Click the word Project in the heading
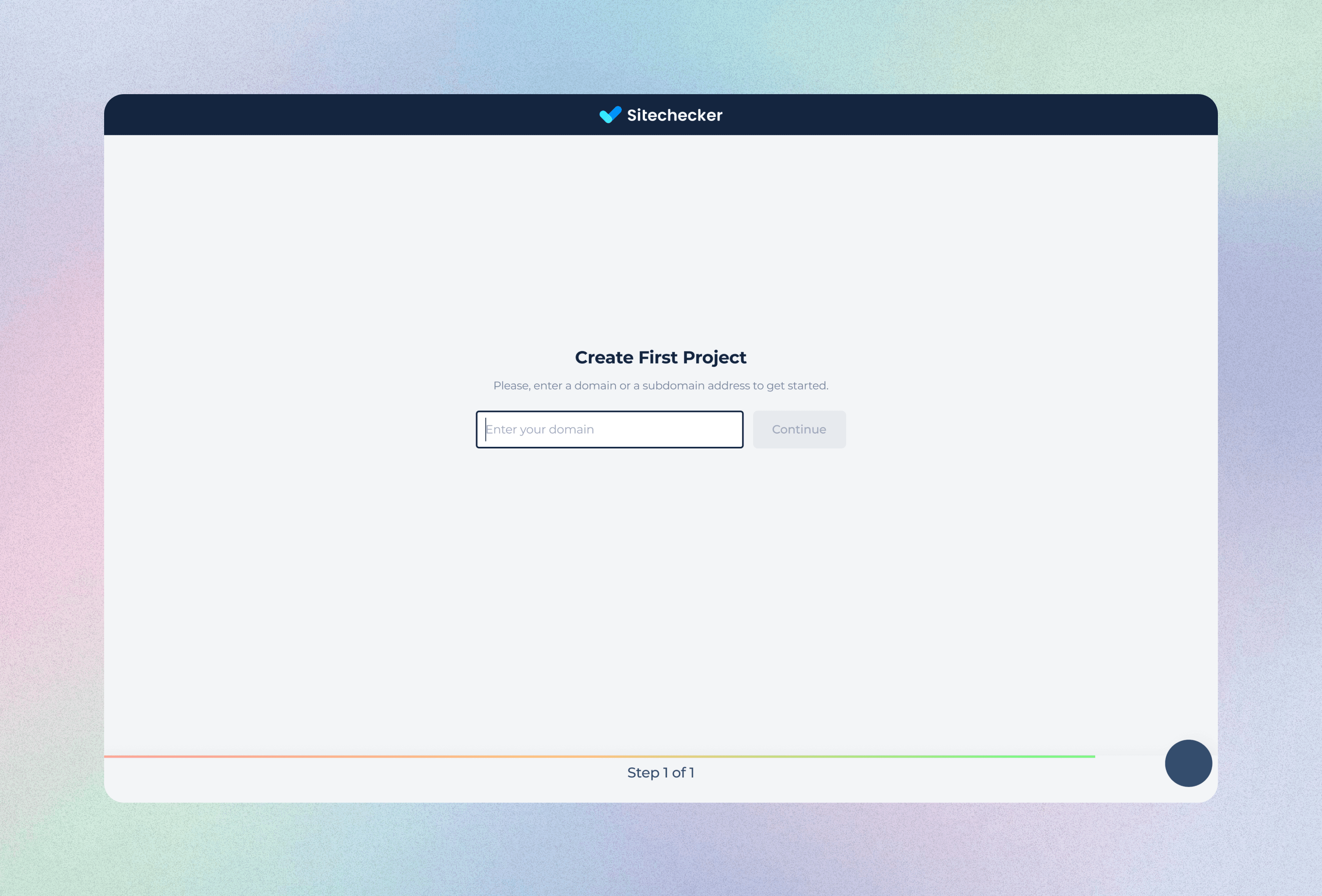 tap(714, 357)
